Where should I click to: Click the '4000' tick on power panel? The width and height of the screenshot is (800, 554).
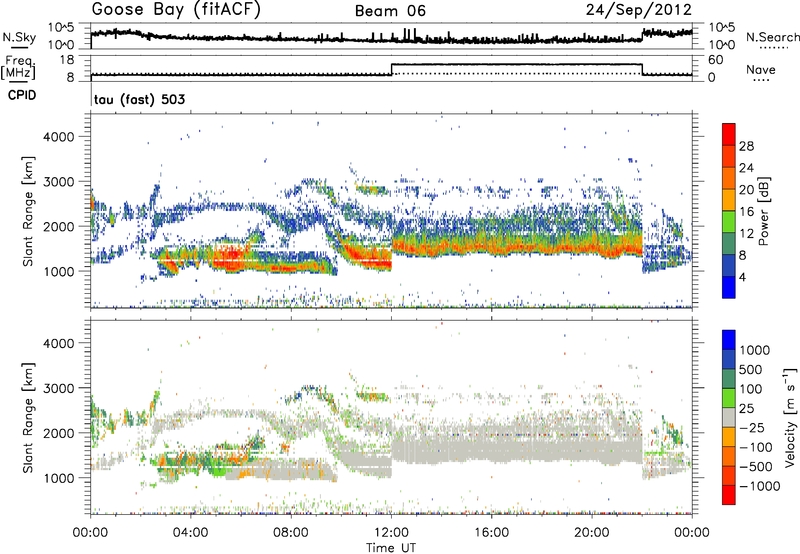tap(59, 137)
